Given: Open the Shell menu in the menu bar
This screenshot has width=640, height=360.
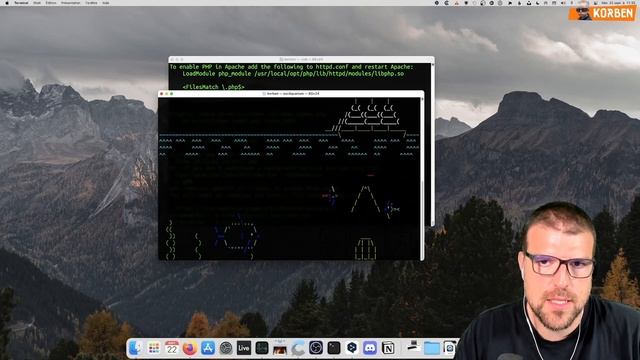Looking at the screenshot, I should click(37, 3).
